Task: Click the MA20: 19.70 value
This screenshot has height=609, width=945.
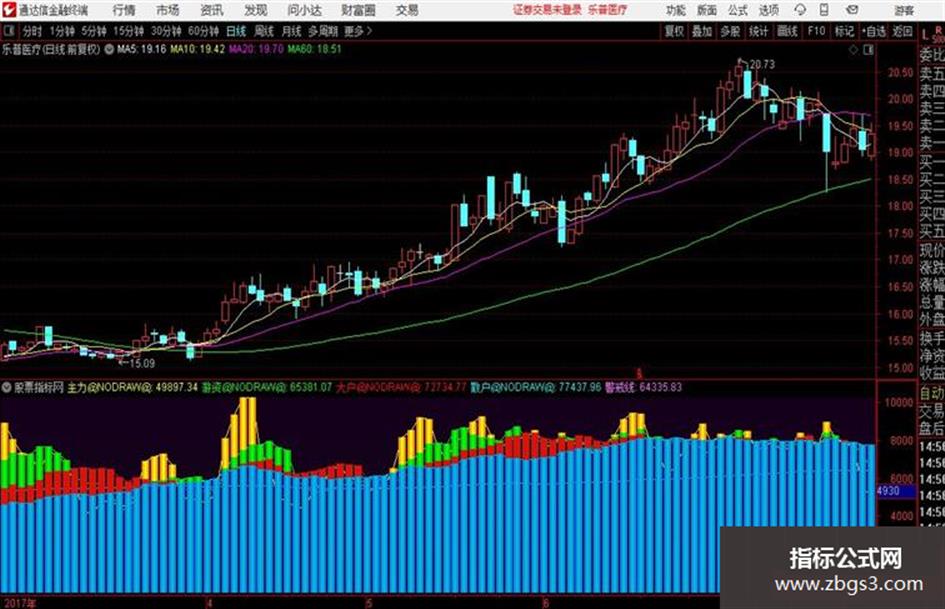Action: [x=256, y=49]
